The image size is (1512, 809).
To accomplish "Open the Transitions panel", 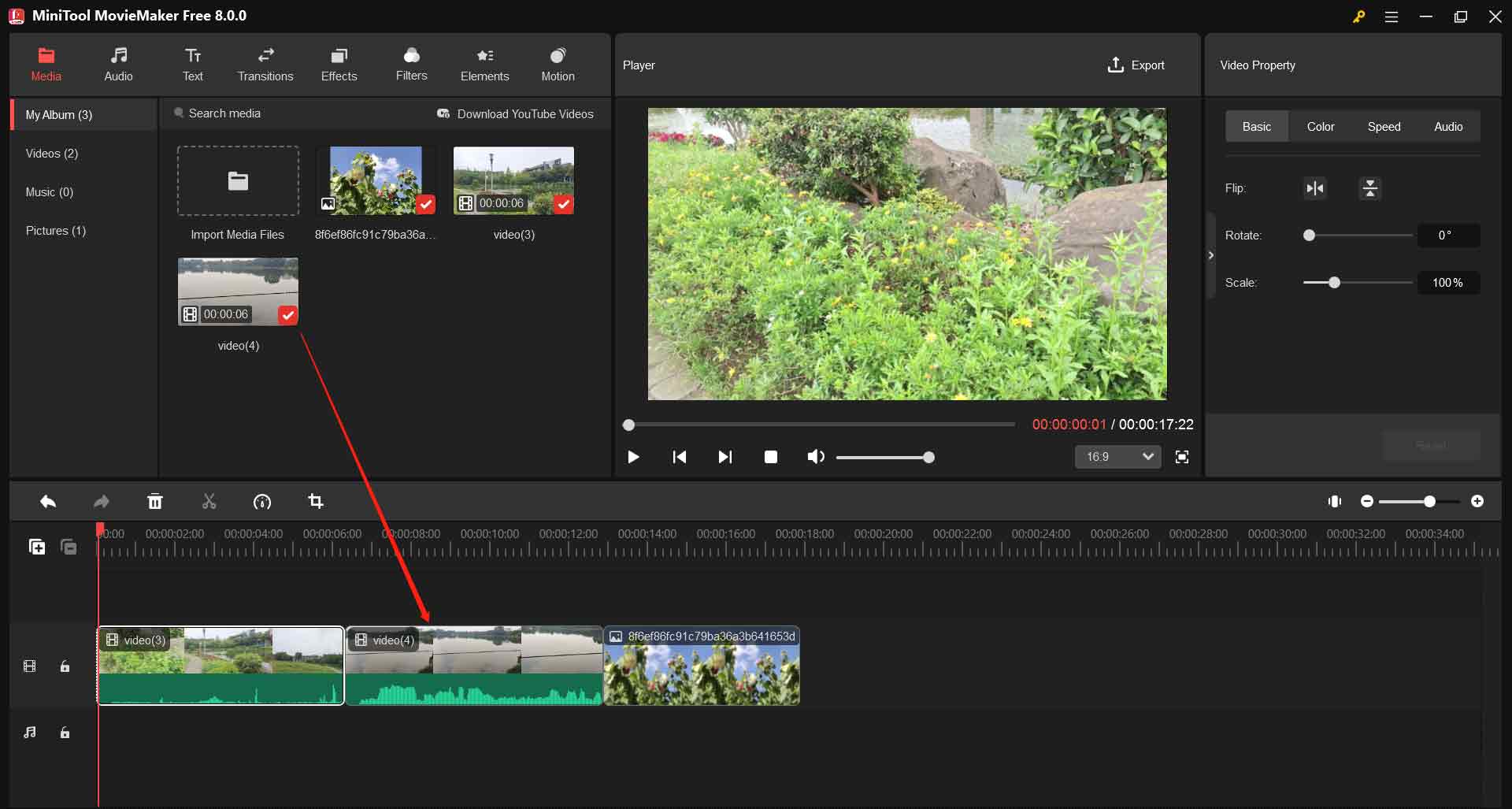I will [265, 64].
